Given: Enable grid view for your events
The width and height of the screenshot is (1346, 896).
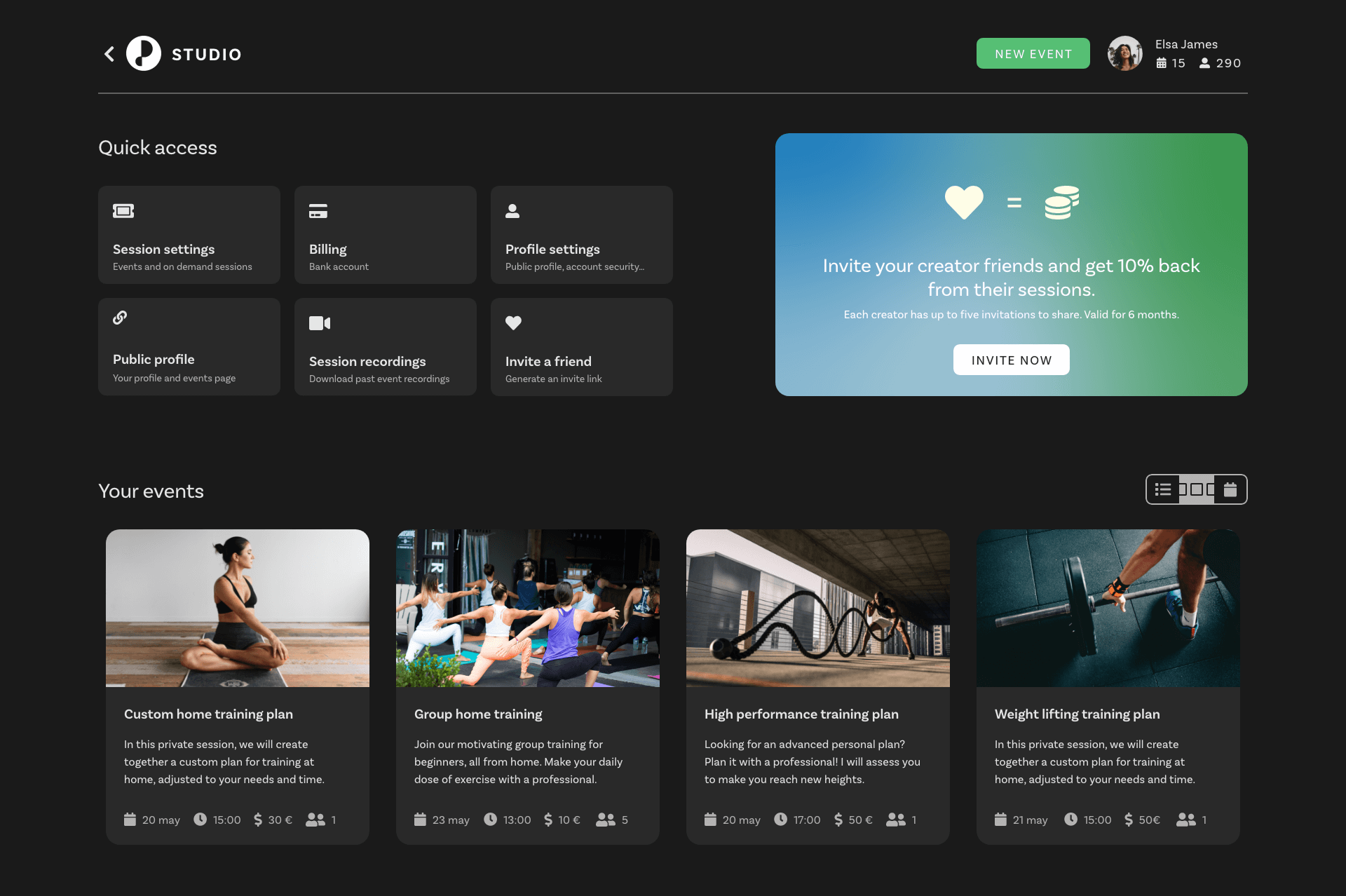Looking at the screenshot, I should [1196, 490].
